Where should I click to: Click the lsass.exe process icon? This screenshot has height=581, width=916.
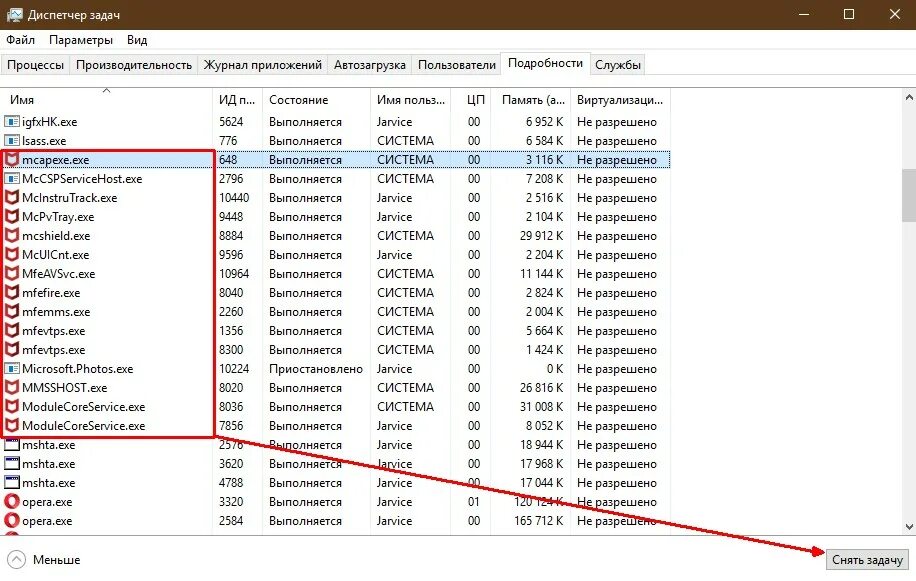pyautogui.click(x=12, y=141)
